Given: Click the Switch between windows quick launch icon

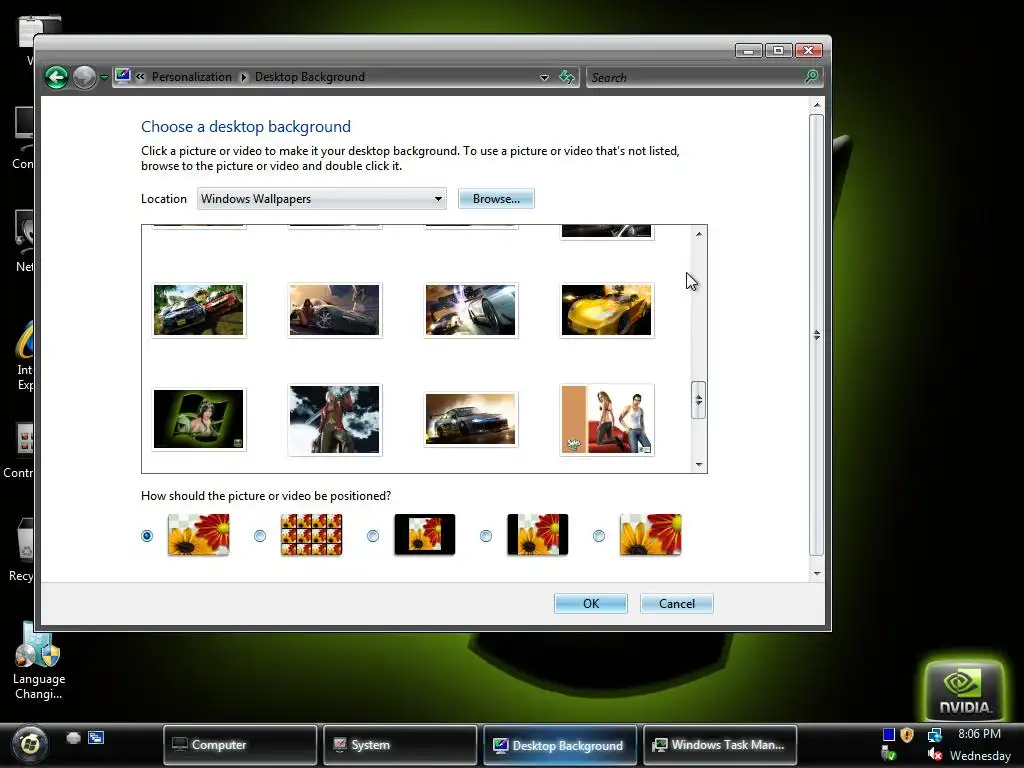Looking at the screenshot, I should tap(96, 738).
